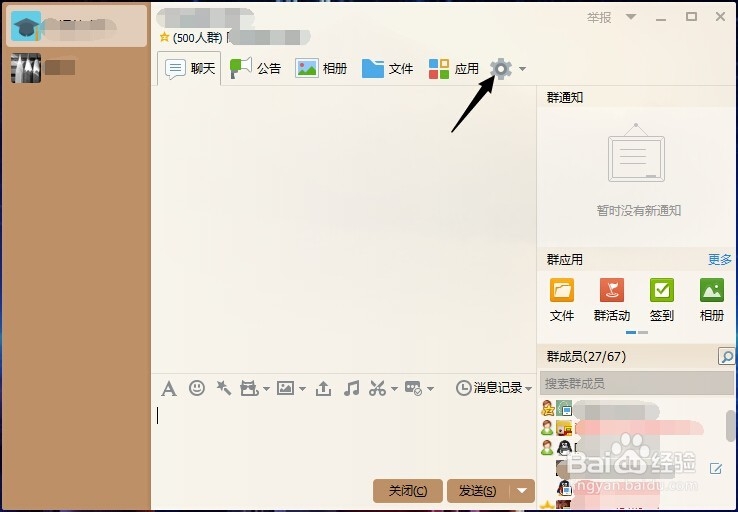Click the 群通知 panel header

(565, 97)
